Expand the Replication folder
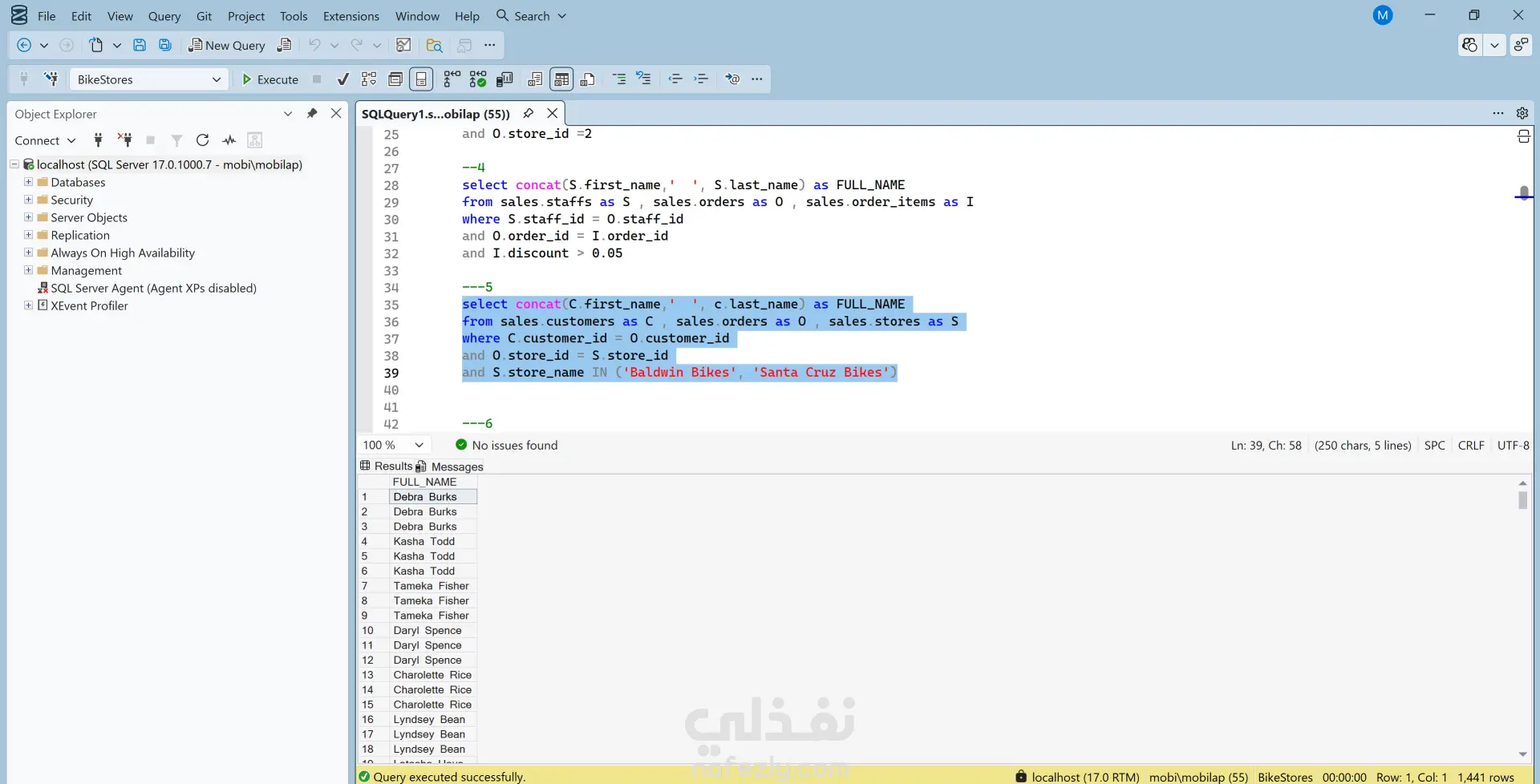Screen dimensions: 1540x784 point(29,235)
